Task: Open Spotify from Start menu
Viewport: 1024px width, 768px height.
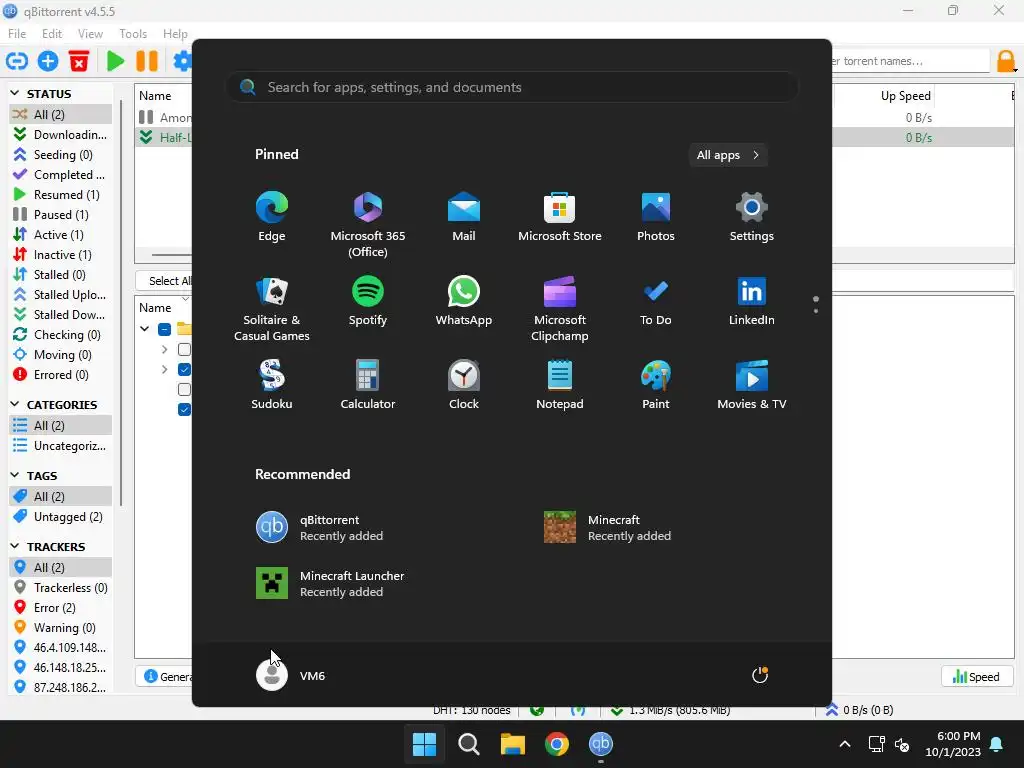Action: (x=368, y=301)
